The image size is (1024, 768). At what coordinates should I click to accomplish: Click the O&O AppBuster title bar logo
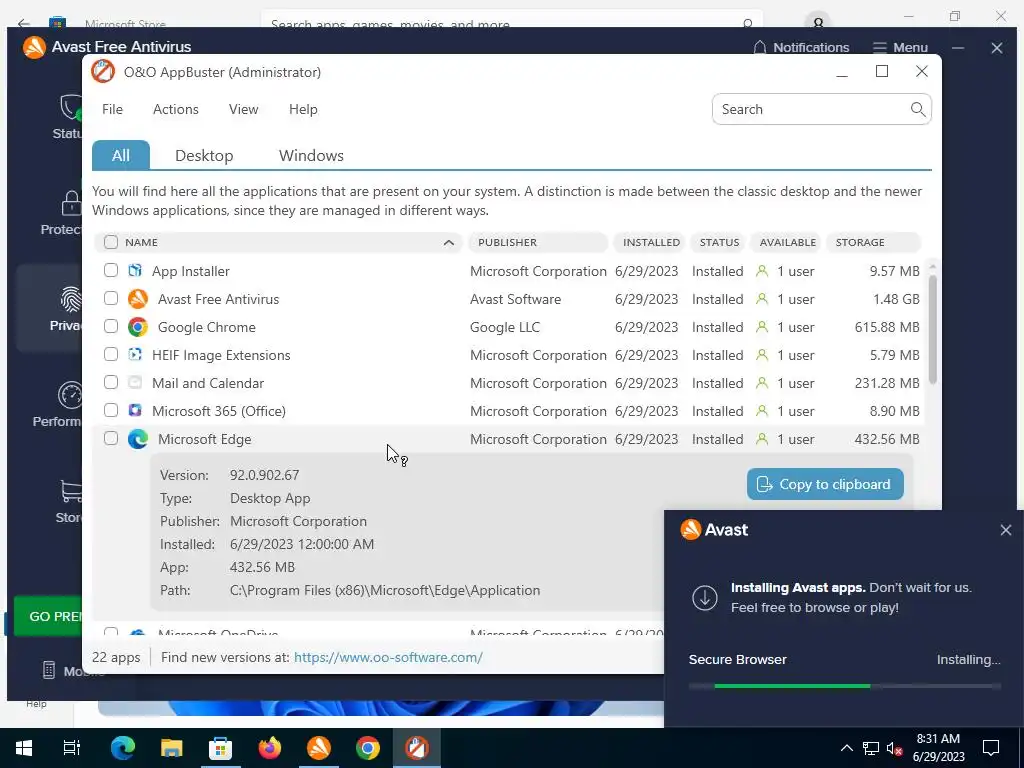103,72
